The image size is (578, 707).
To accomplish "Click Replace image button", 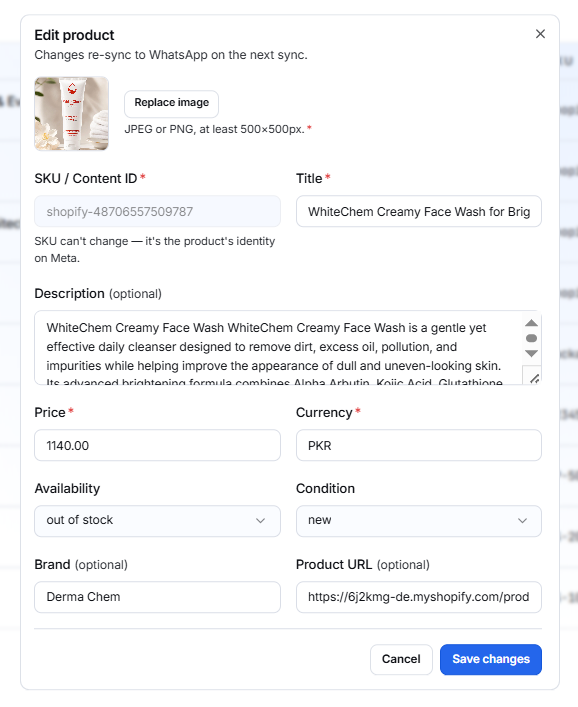I will (171, 103).
